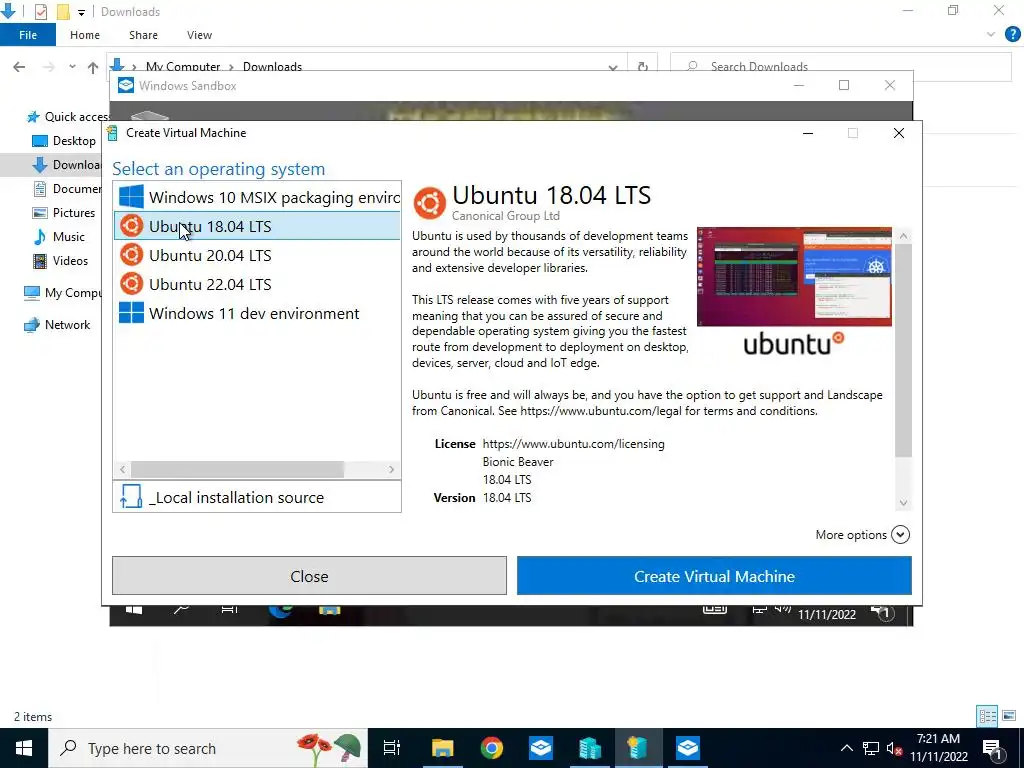The width and height of the screenshot is (1024, 768).
Task: Expand More options chevron
Action: tap(900, 535)
